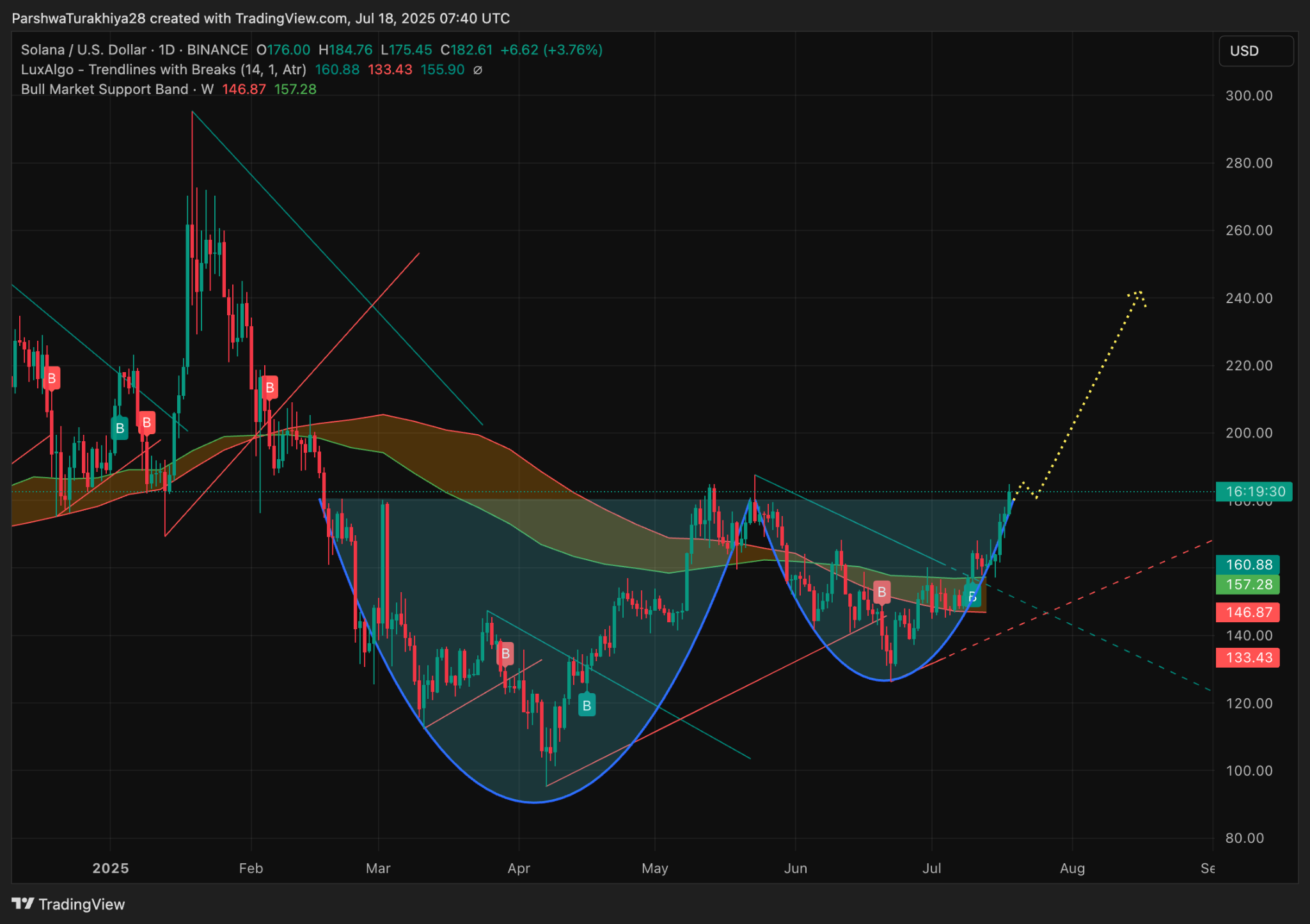Click the 200.00 price axis label
This screenshot has width=1310, height=924.
click(1249, 433)
